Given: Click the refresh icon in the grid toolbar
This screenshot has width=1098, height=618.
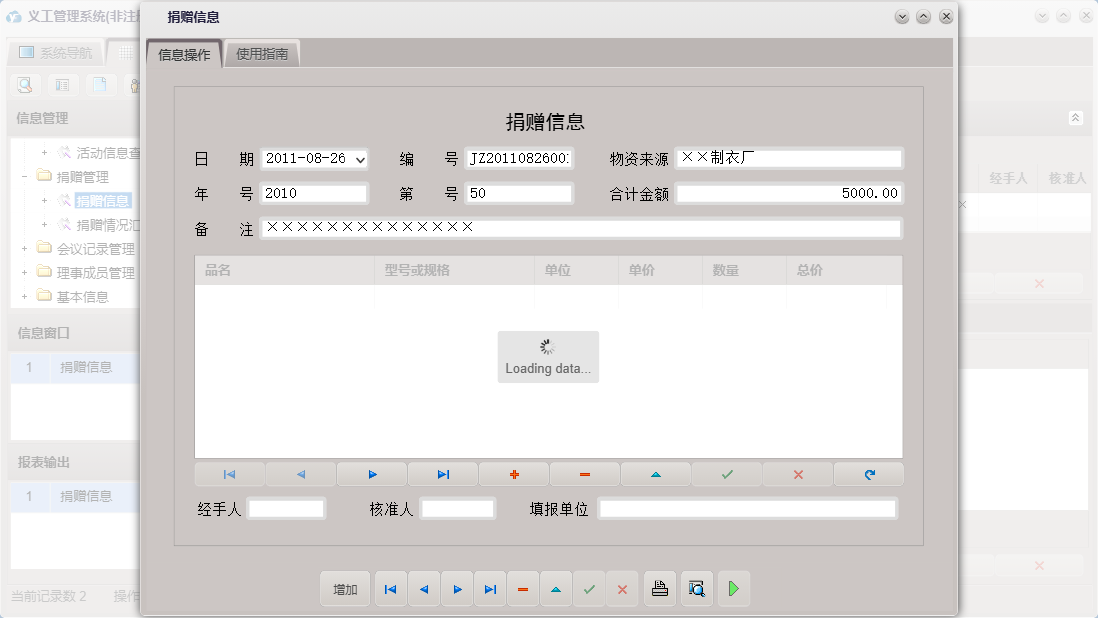Looking at the screenshot, I should click(869, 474).
